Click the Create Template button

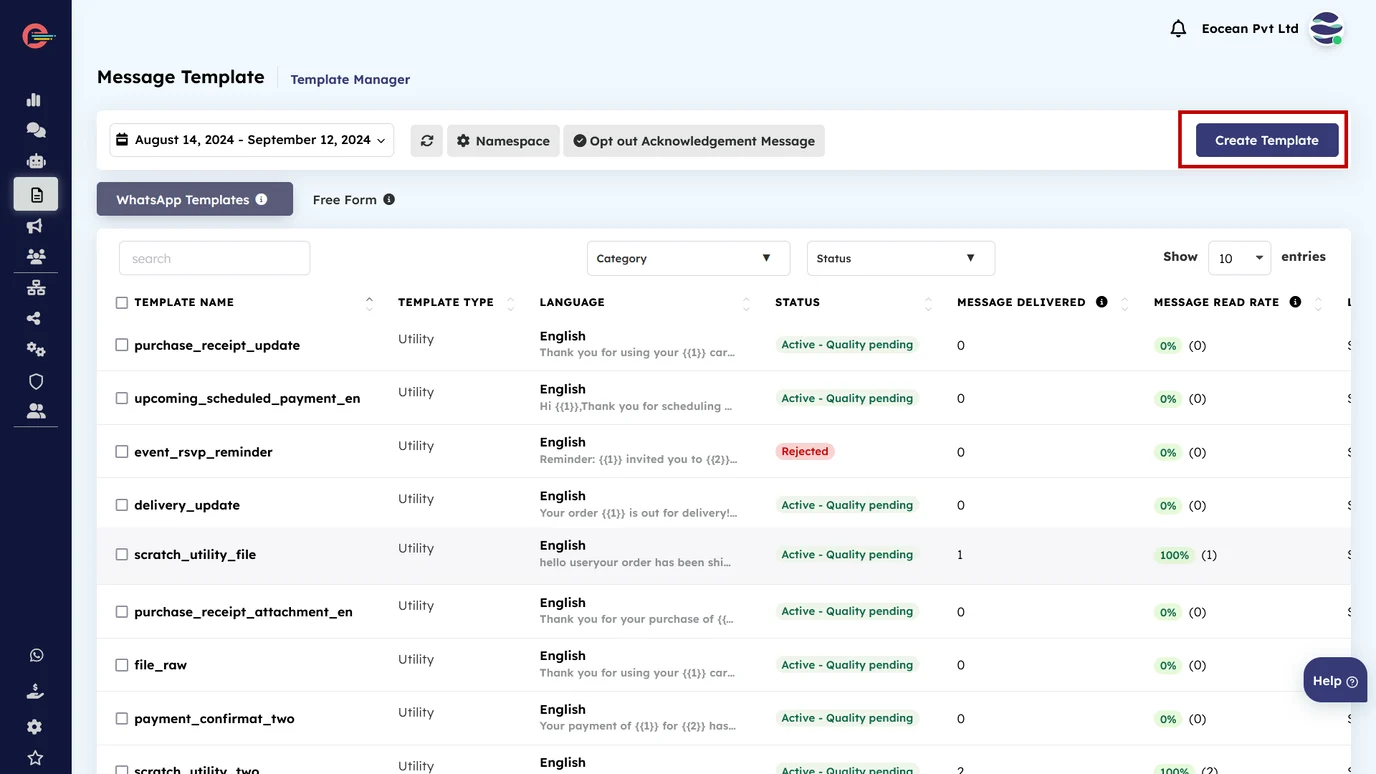click(x=1266, y=140)
